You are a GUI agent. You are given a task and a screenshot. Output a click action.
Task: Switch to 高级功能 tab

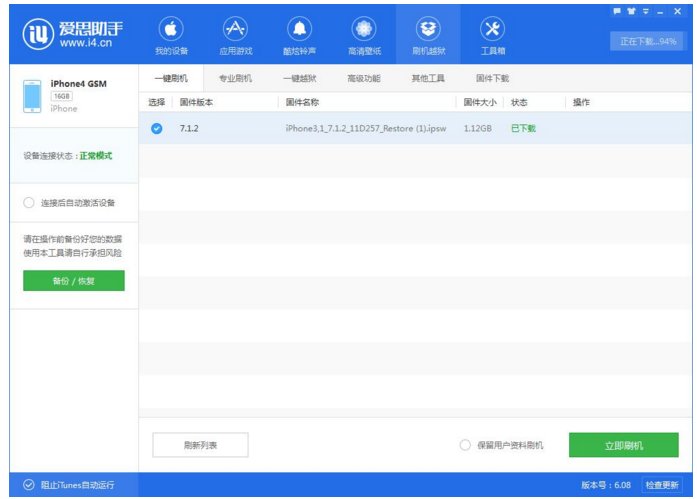pos(364,78)
